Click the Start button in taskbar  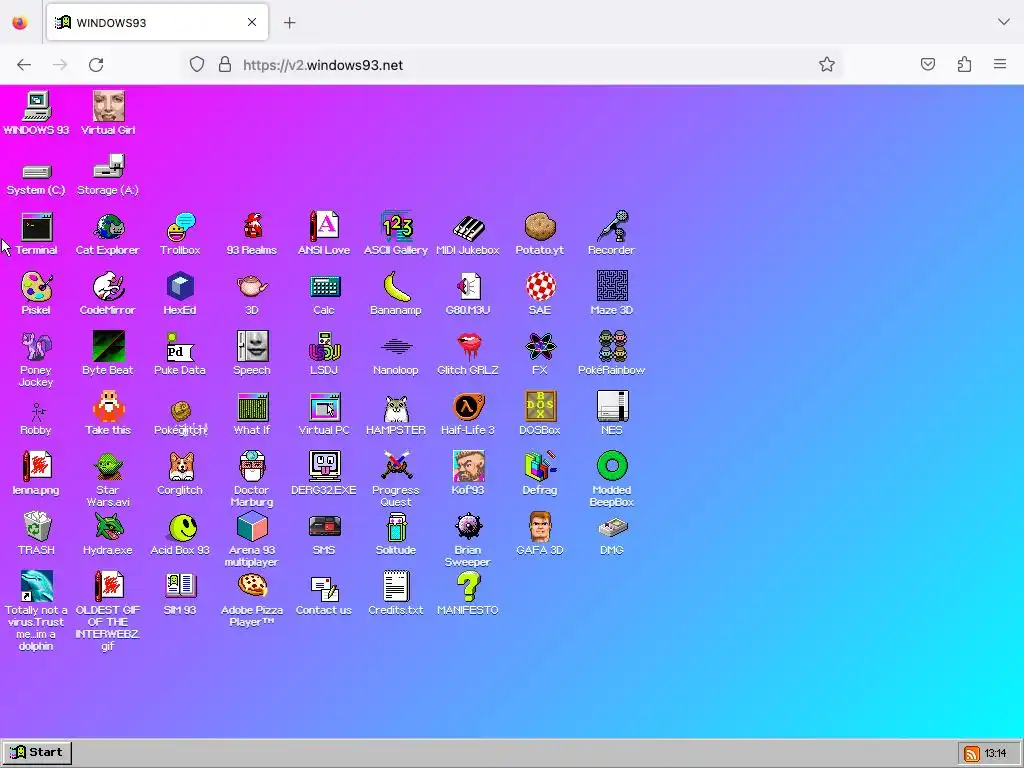(37, 752)
